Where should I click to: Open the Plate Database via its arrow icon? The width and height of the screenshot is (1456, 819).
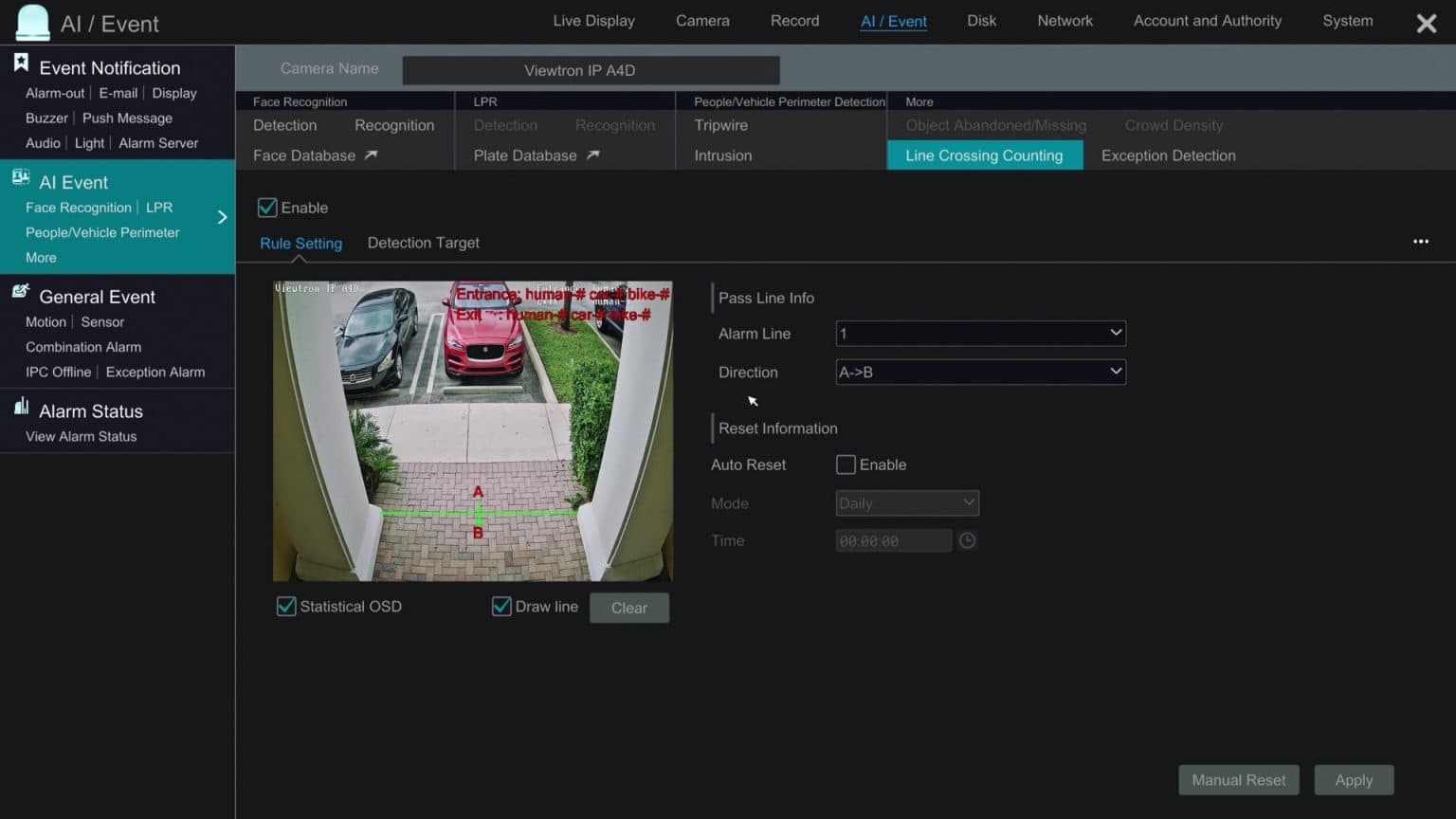point(592,155)
